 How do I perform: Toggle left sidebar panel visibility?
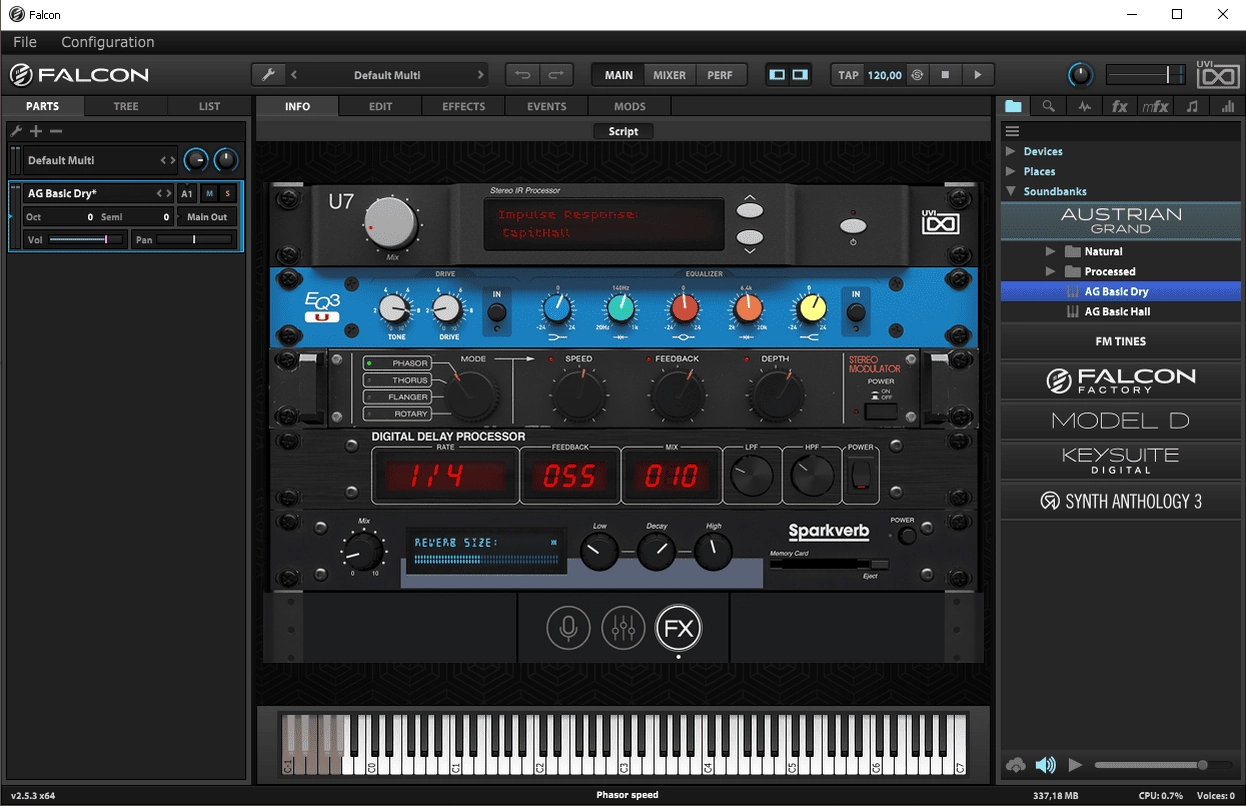[777, 75]
